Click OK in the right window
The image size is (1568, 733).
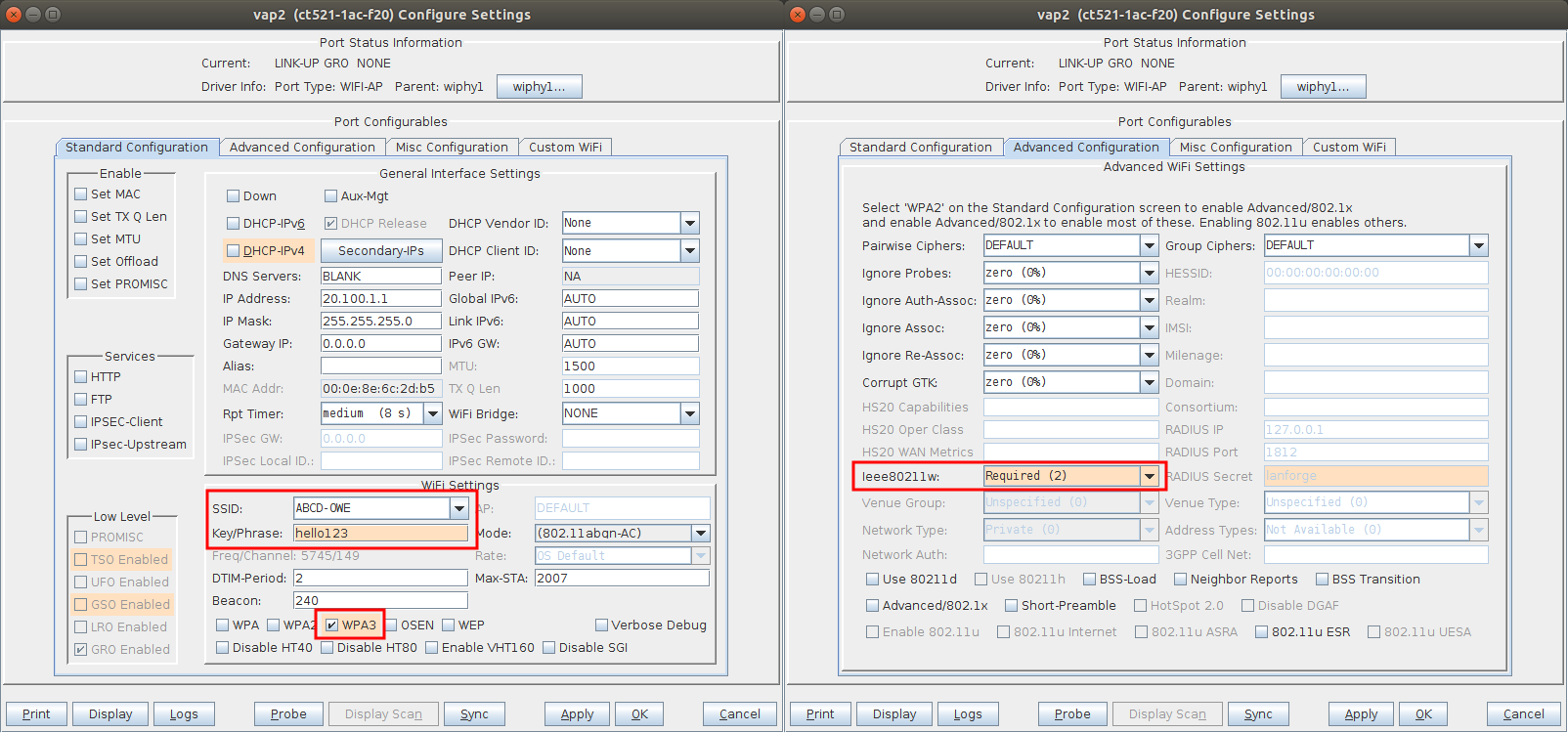tap(1423, 714)
